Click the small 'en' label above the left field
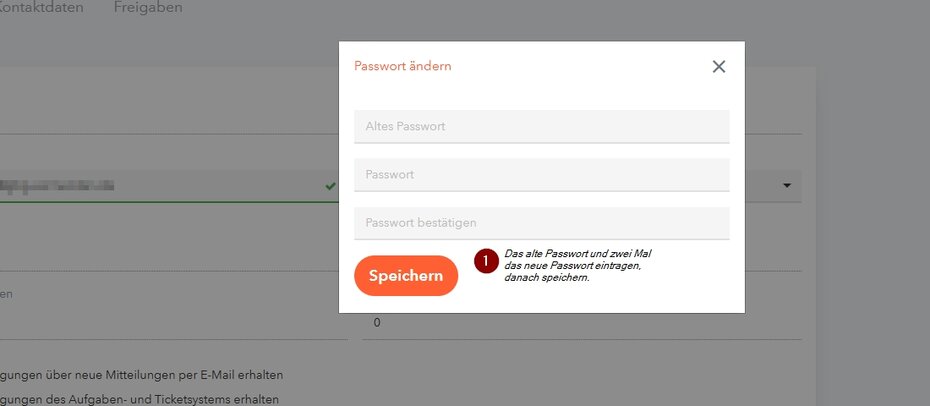The image size is (930, 406). pos(6,295)
